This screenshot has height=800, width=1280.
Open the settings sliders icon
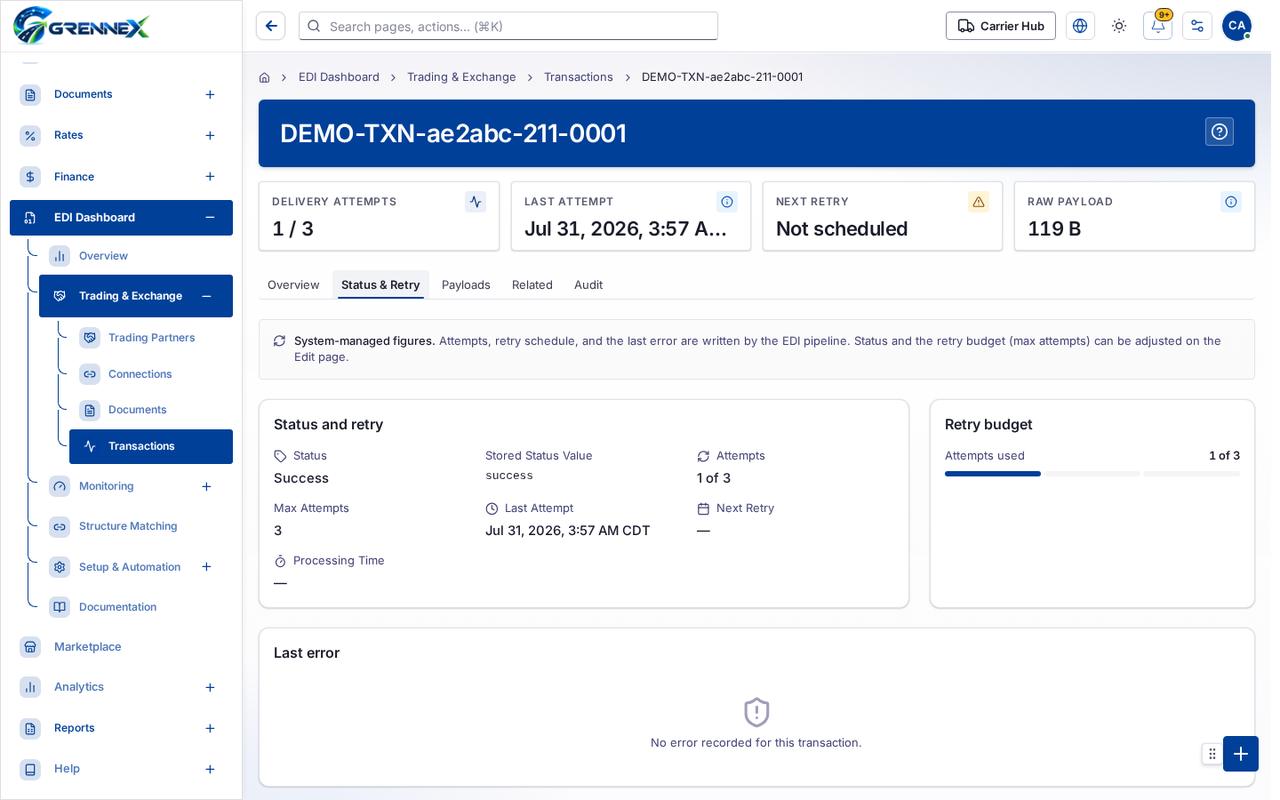1197,26
